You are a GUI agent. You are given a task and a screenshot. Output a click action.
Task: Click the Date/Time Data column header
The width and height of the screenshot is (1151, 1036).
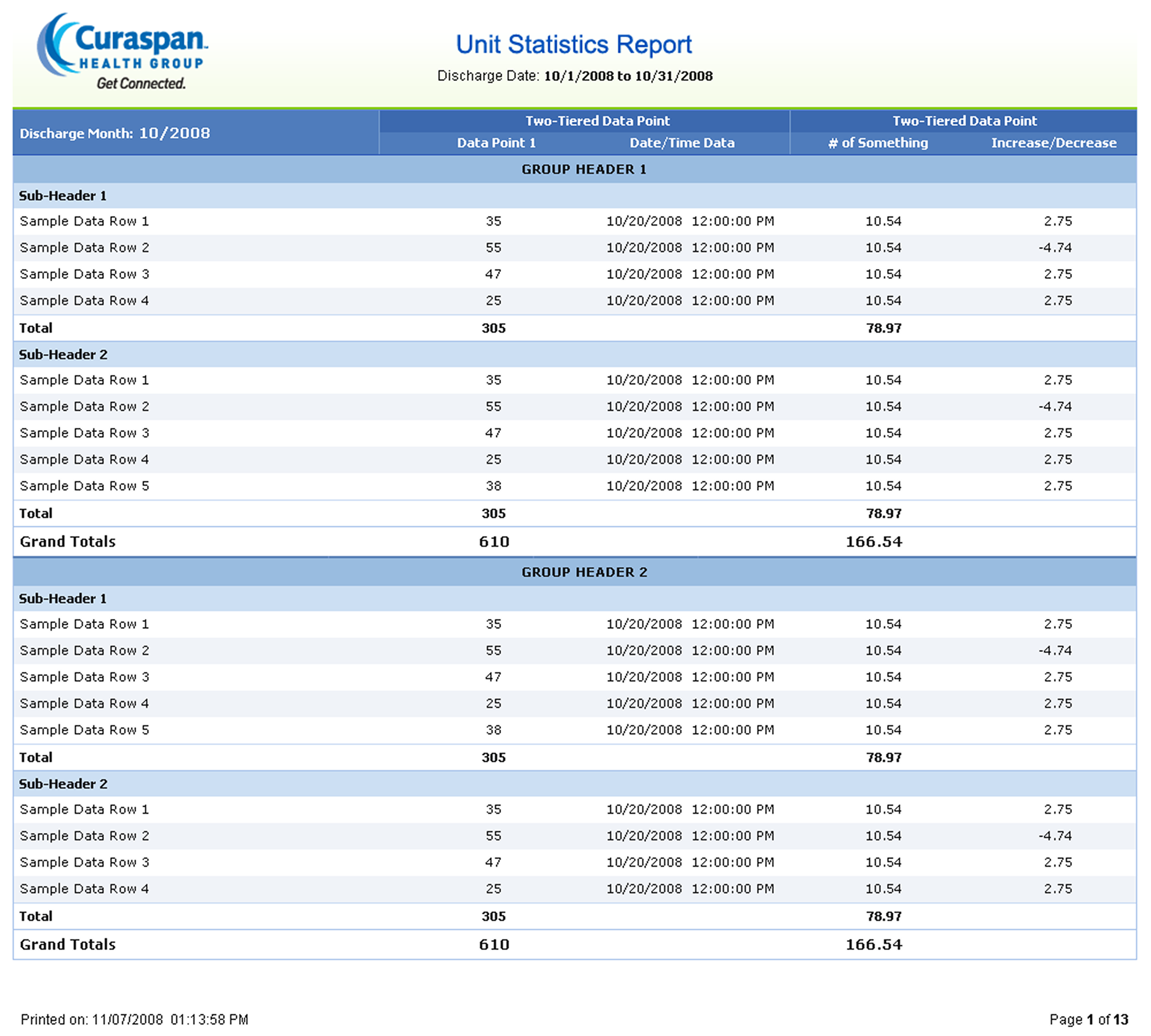coord(681,143)
